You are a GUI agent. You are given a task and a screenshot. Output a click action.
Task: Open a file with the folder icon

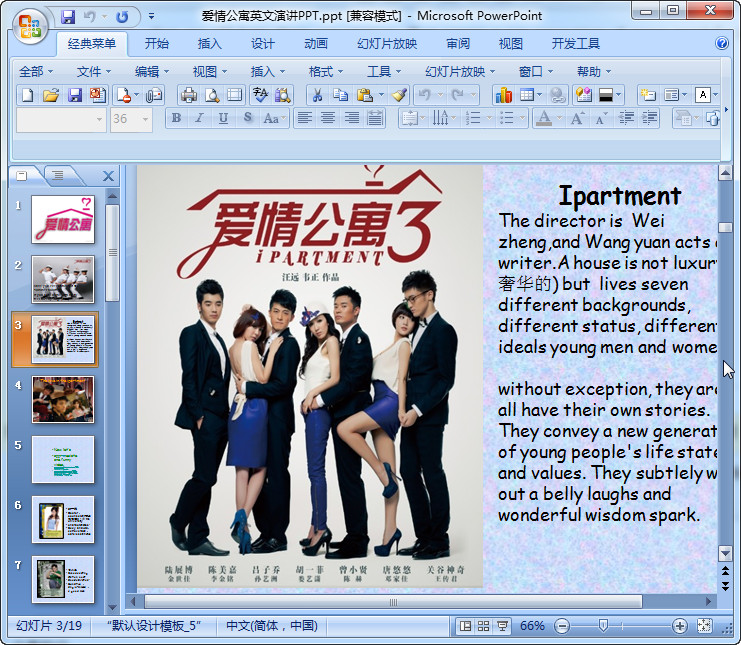(x=51, y=95)
